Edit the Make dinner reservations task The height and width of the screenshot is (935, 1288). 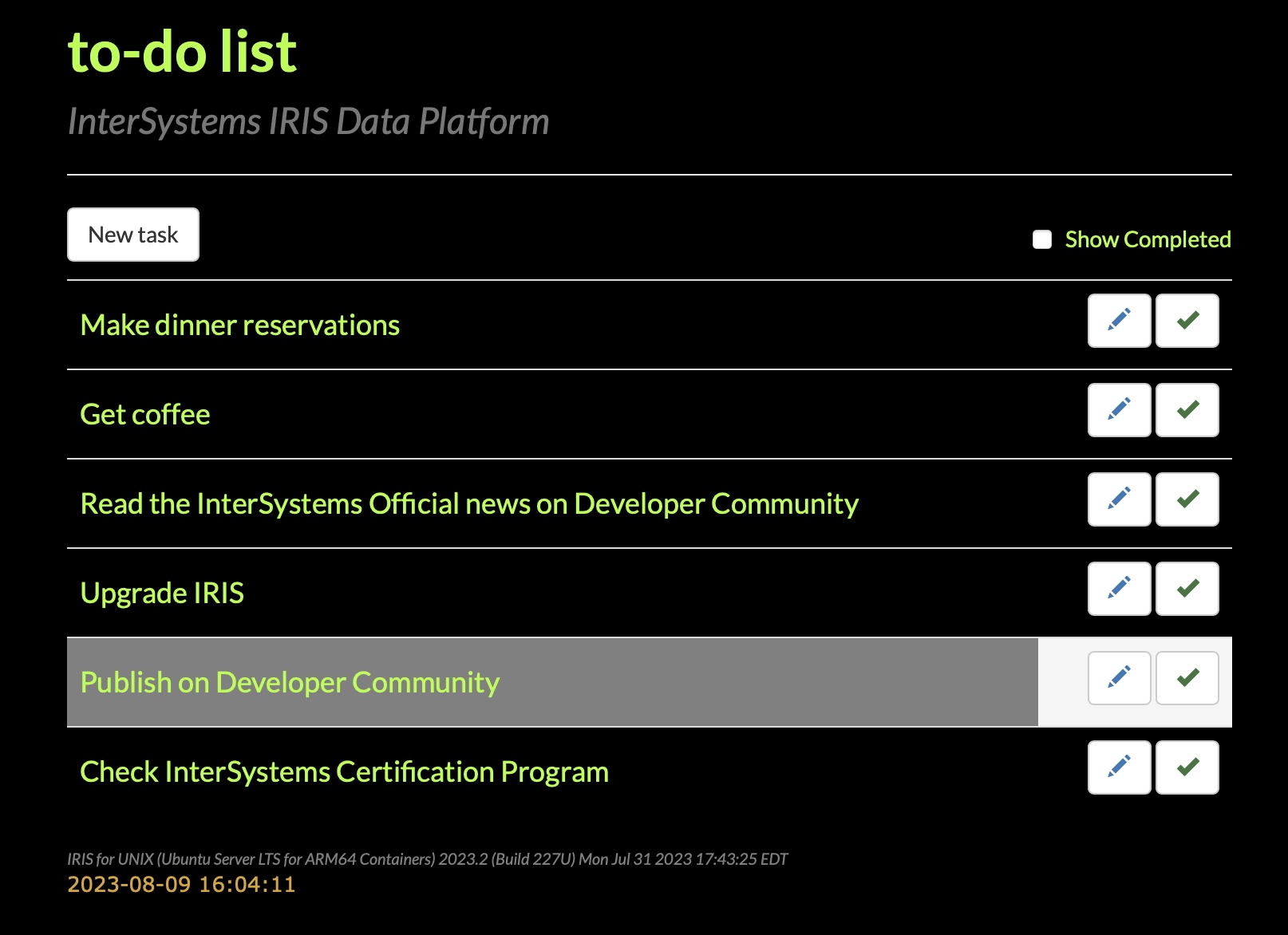1119,321
